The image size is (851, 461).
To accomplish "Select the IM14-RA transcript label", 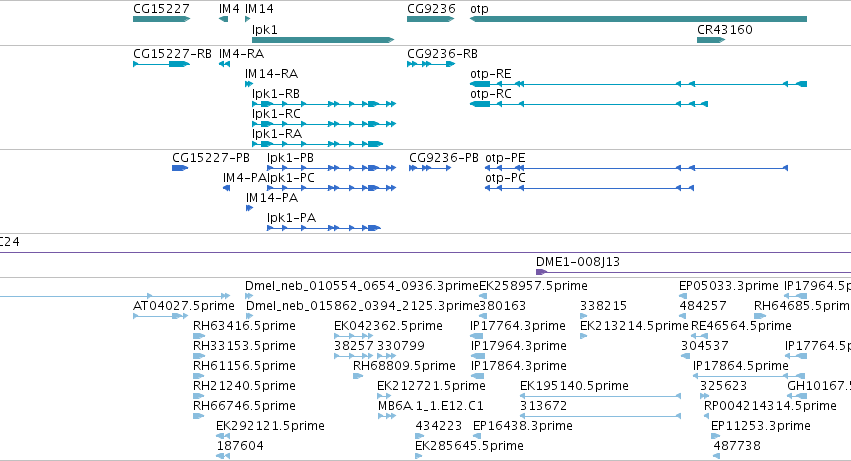I will coord(271,74).
